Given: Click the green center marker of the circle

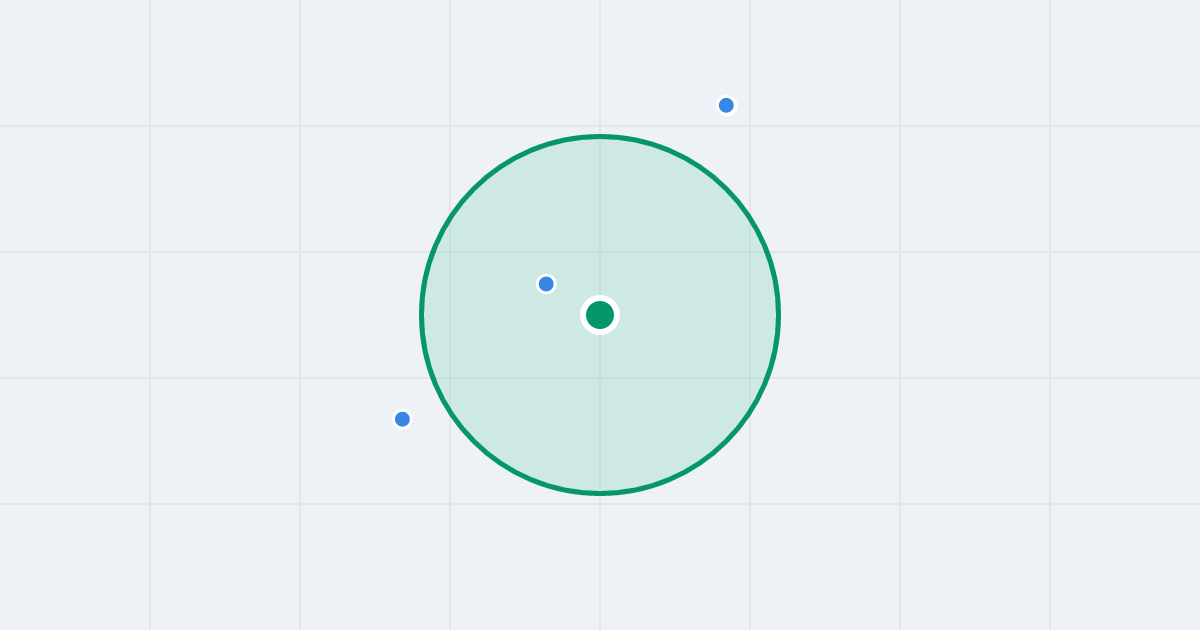Looking at the screenshot, I should point(600,315).
